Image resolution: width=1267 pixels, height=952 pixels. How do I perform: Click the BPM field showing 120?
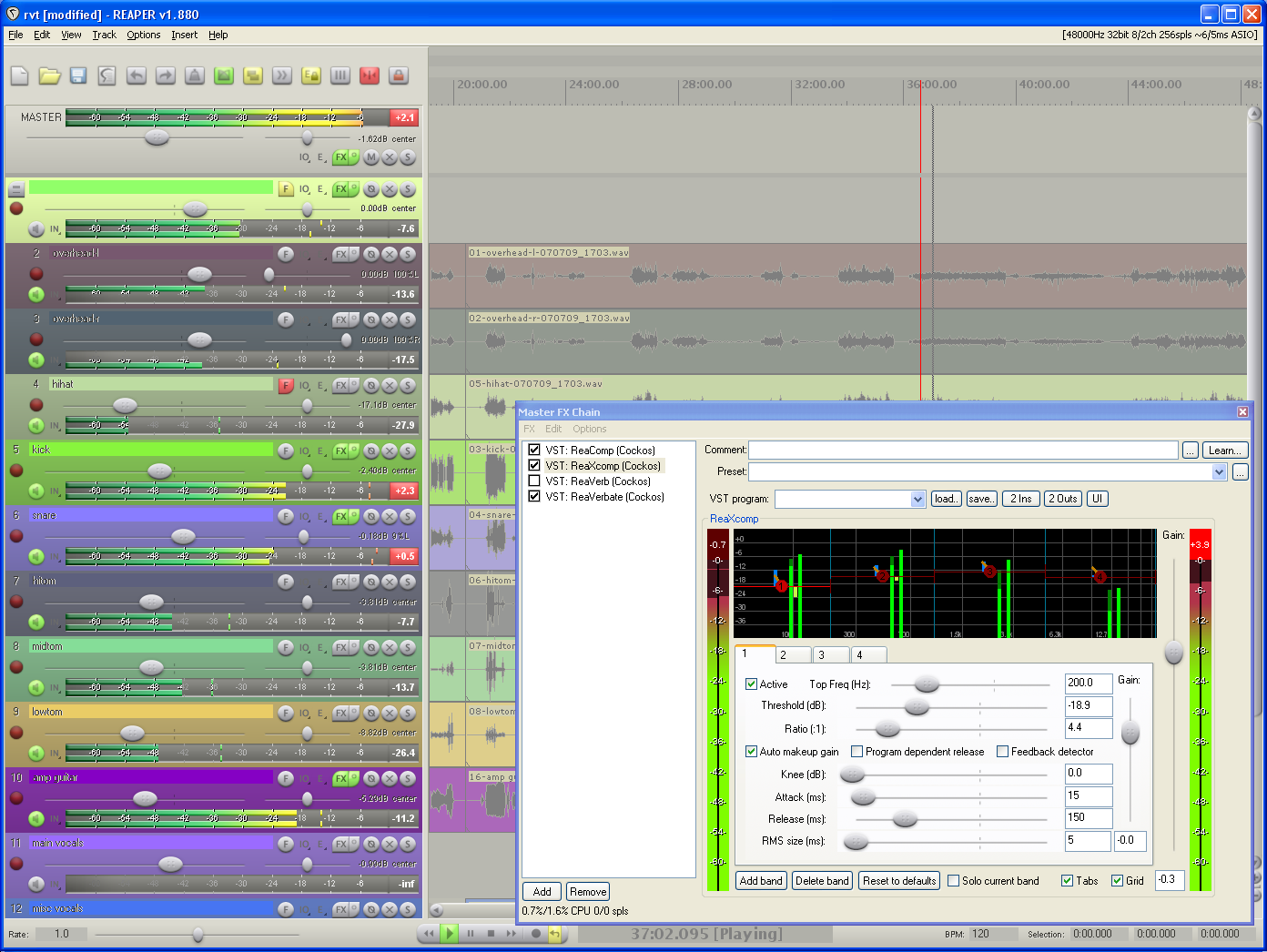(x=992, y=934)
